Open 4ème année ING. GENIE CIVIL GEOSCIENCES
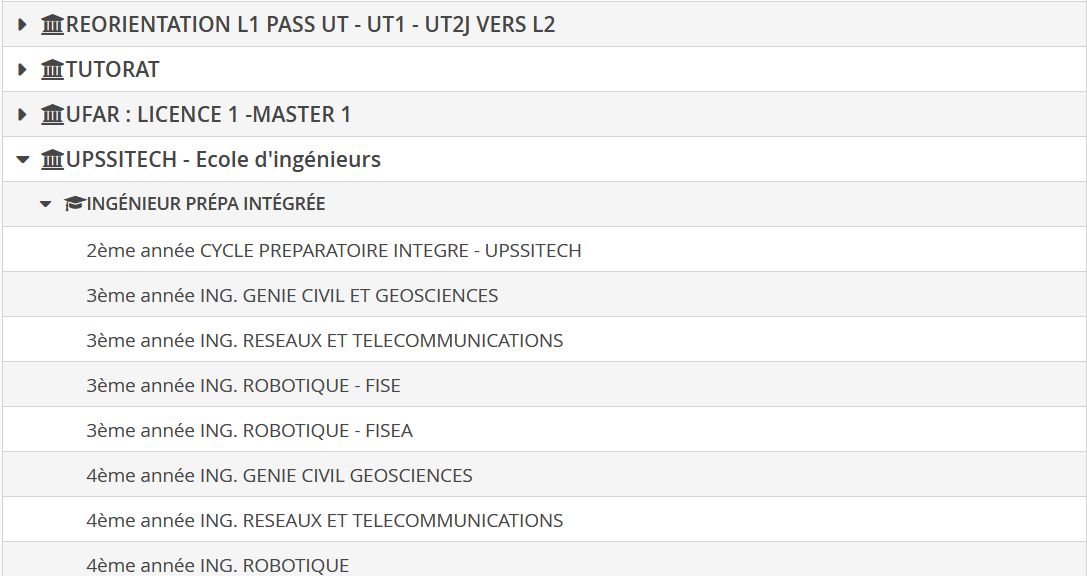 (279, 476)
